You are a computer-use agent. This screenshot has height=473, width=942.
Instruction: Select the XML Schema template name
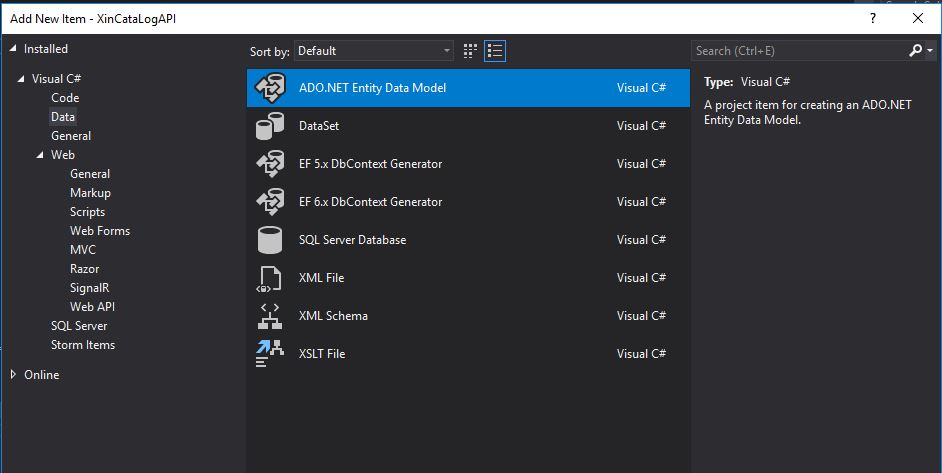[x=333, y=316]
